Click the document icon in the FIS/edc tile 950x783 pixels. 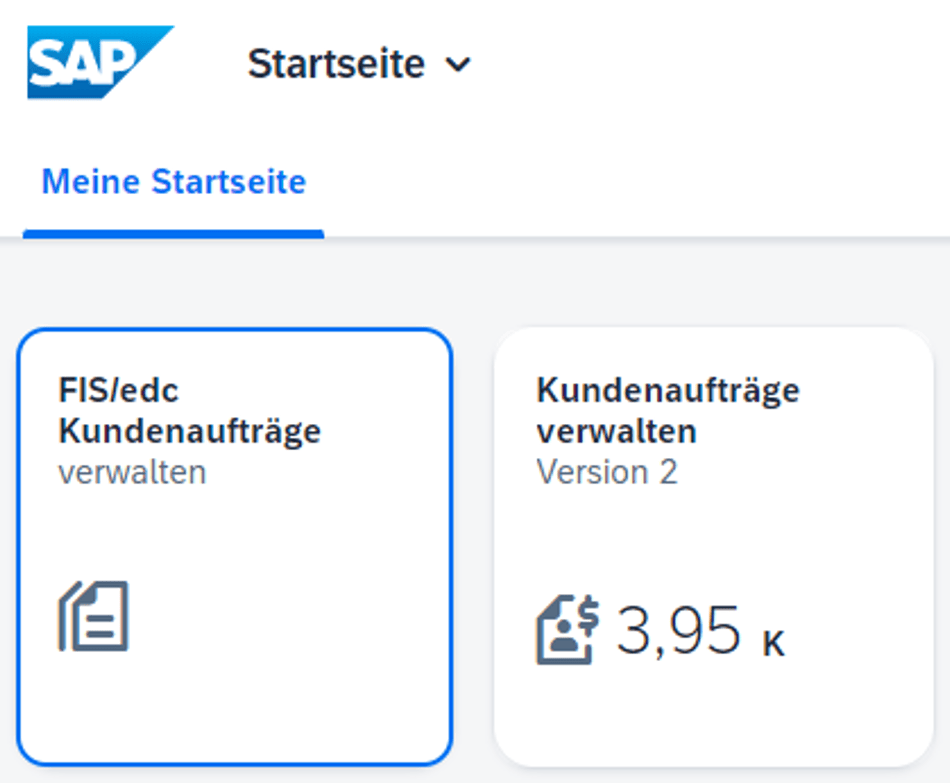(94, 616)
